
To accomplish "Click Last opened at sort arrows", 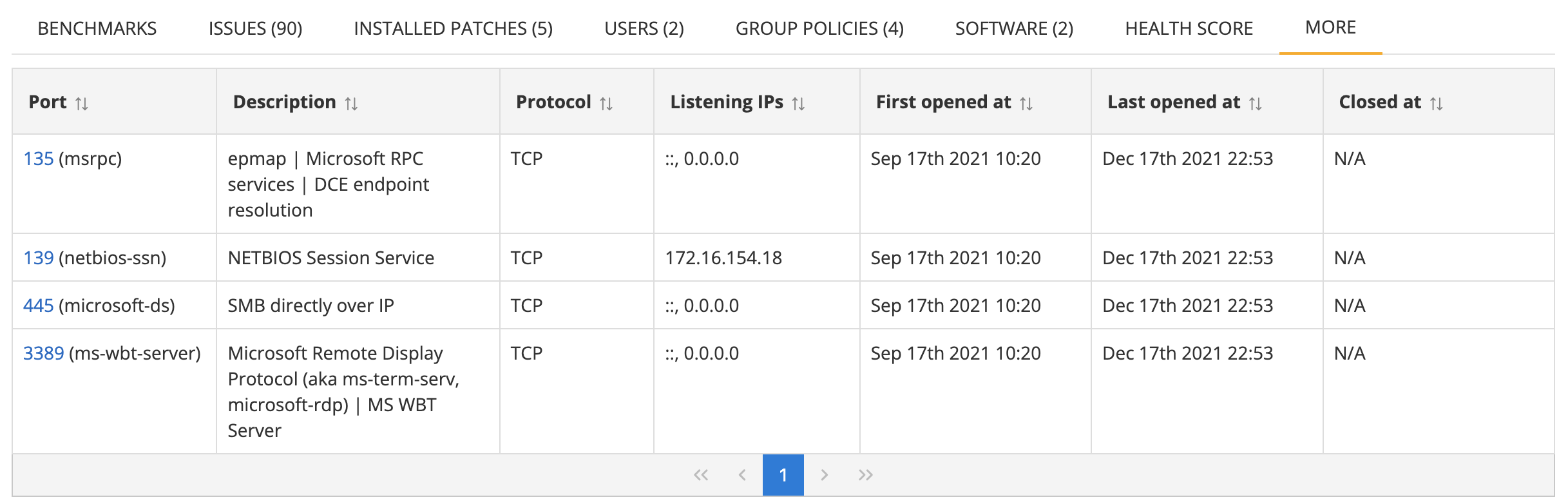I will point(1255,103).
